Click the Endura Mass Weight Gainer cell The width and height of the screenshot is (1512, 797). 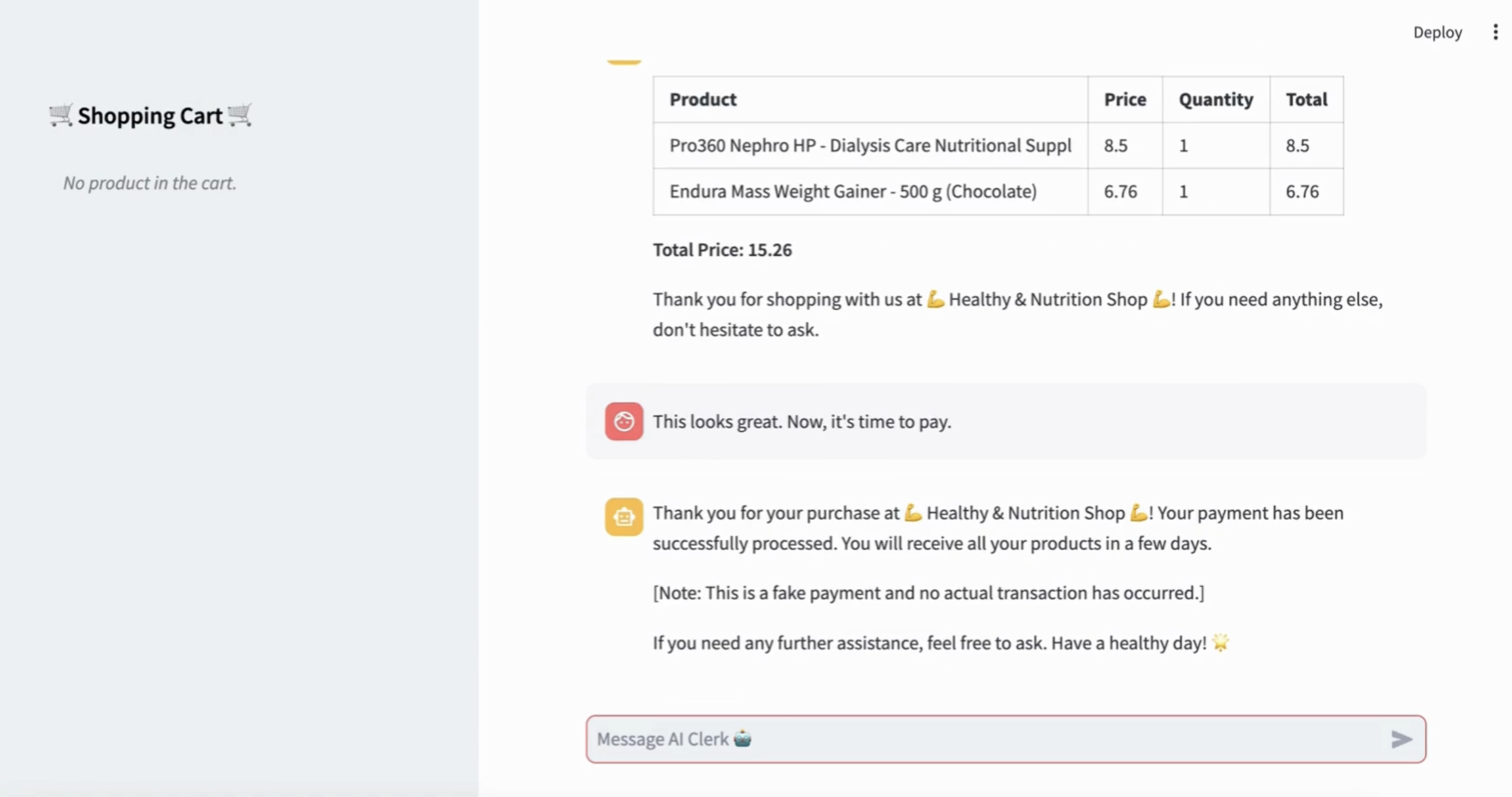coord(853,191)
